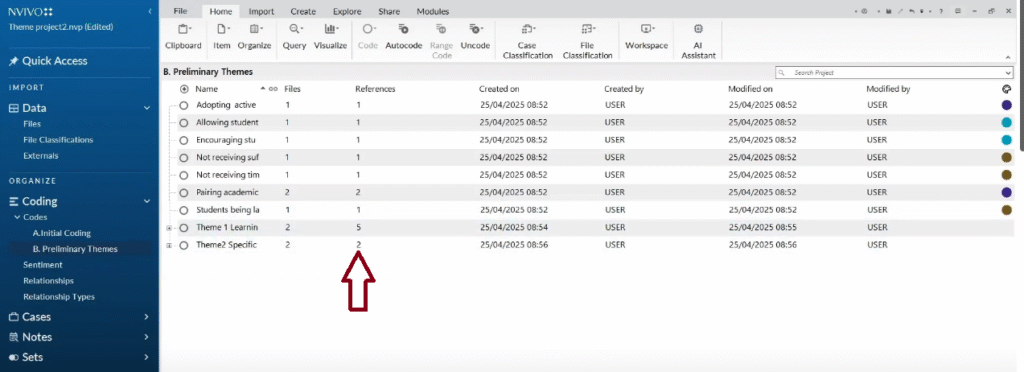Click the feedback chat icon in title bar
The height and width of the screenshot is (372, 1024).
(x=957, y=11)
